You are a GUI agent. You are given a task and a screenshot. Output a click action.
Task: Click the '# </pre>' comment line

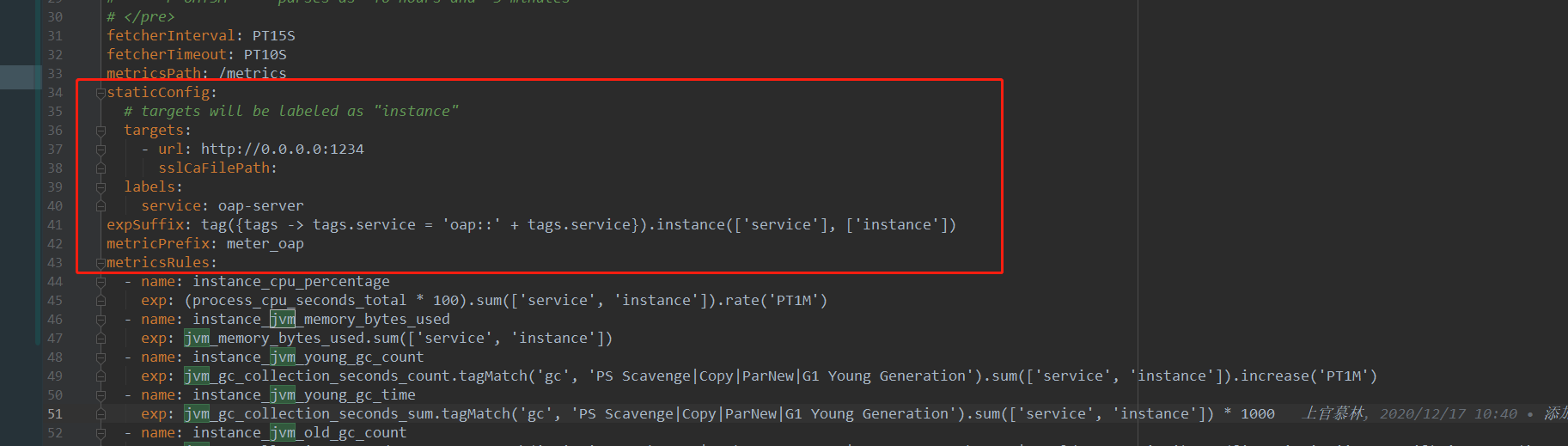pos(140,16)
